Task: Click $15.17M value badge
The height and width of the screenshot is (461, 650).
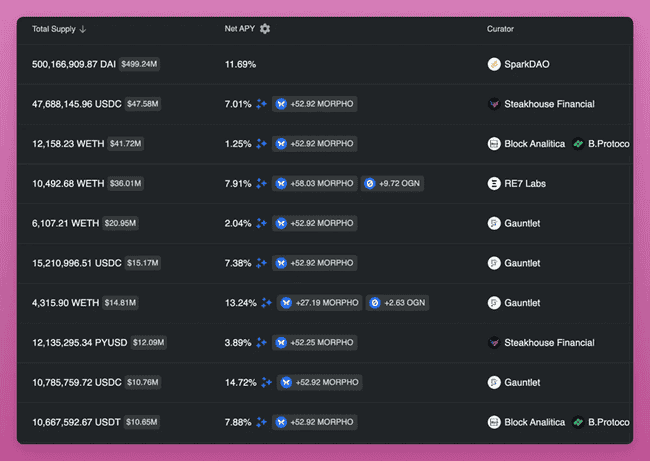Action: point(143,263)
